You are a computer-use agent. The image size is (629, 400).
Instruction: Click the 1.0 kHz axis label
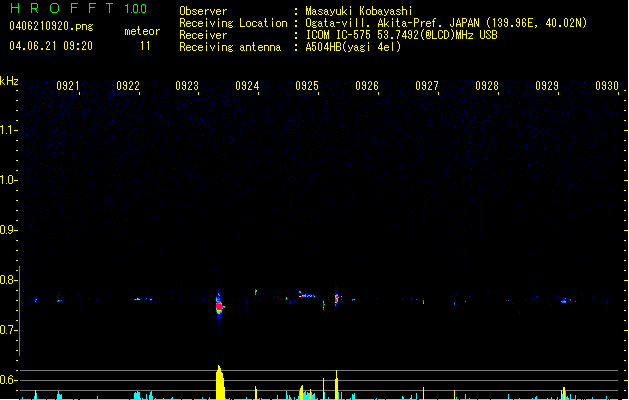click(x=7, y=180)
